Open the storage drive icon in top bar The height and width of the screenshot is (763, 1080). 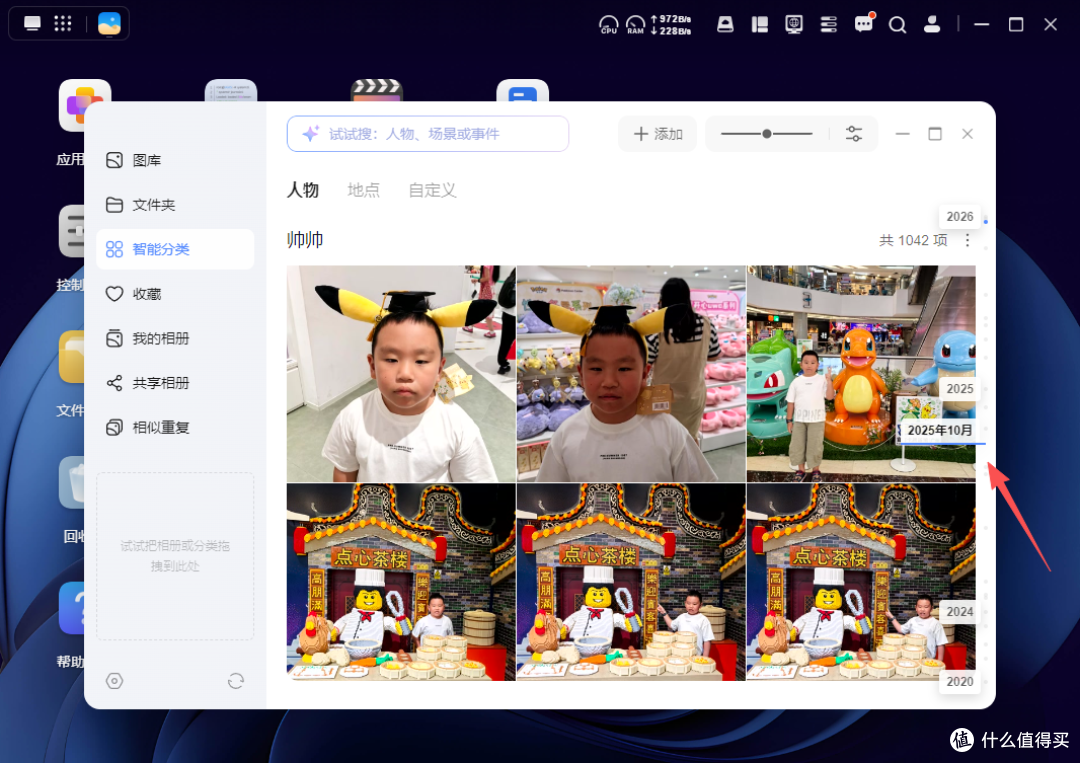pos(725,25)
